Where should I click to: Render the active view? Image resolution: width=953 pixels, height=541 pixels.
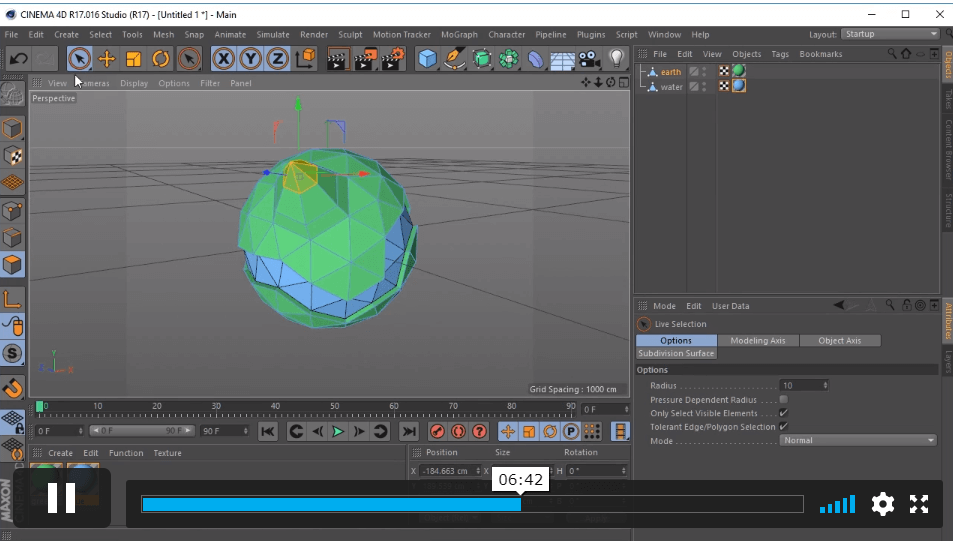click(x=337, y=59)
